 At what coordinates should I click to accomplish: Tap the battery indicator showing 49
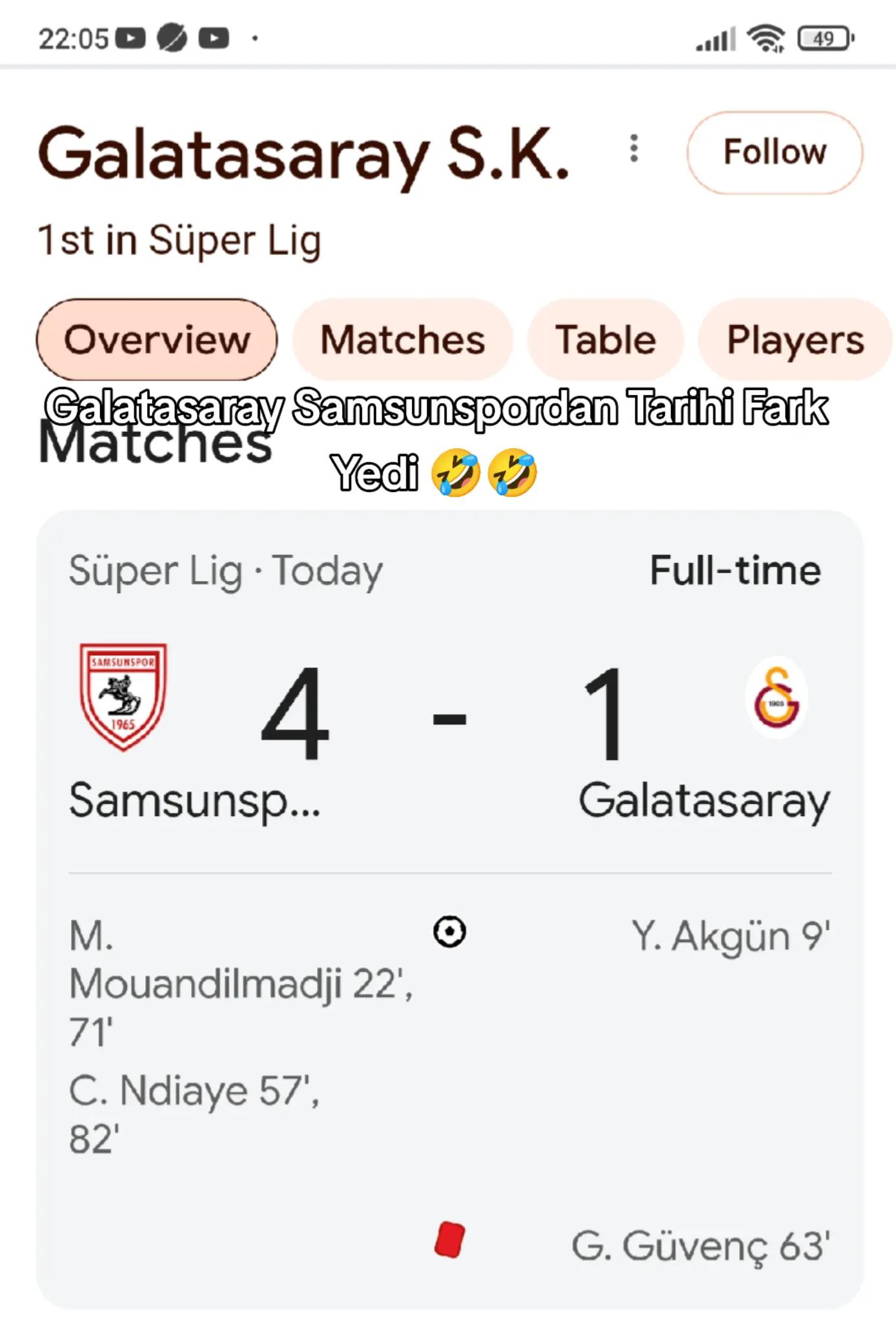pyautogui.click(x=826, y=39)
